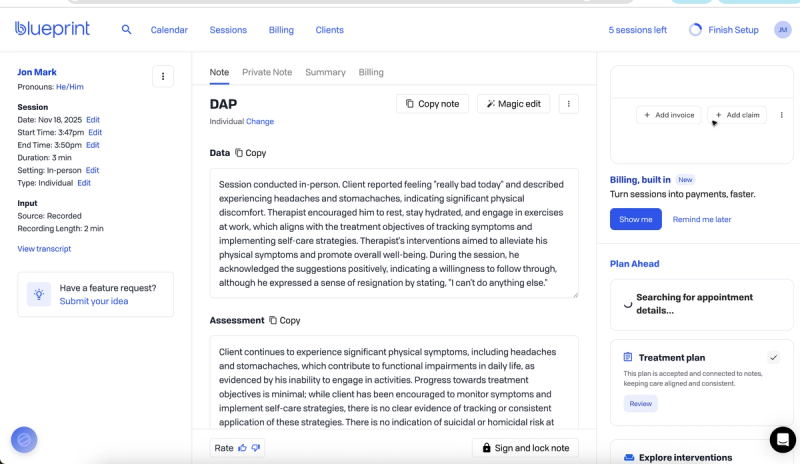Click the Explore interventions icon
Viewport: 800px width, 464px height.
tap(629, 457)
